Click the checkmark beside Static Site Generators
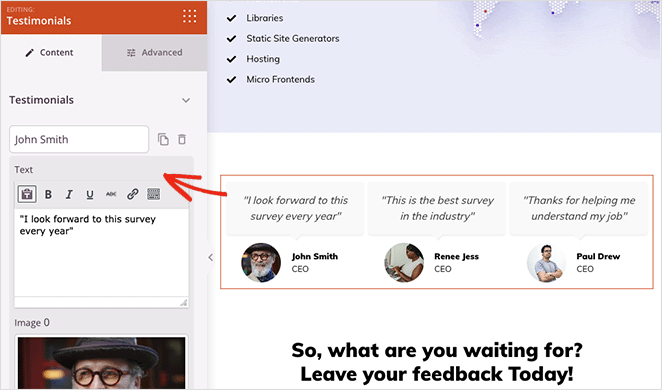Screen dimensions: 662x390 click(231, 39)
